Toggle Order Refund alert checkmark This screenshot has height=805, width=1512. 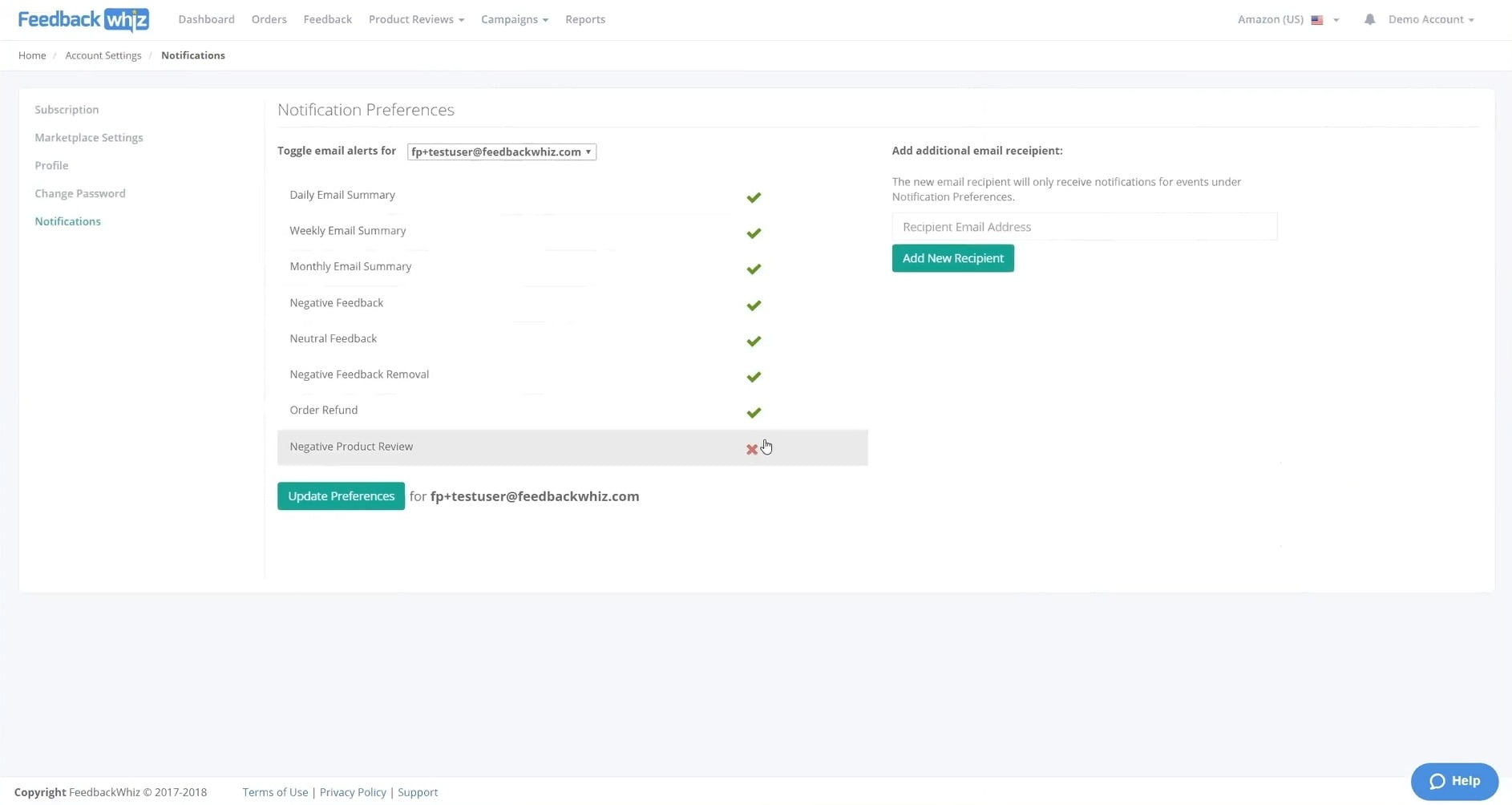click(754, 413)
